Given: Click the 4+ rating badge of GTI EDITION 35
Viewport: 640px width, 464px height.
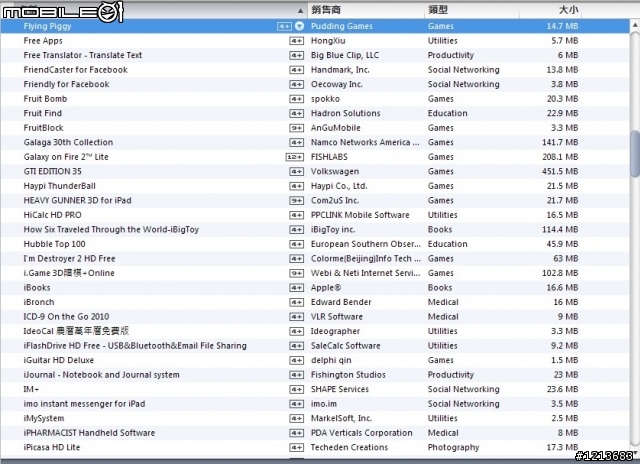Looking at the screenshot, I should coord(296,172).
